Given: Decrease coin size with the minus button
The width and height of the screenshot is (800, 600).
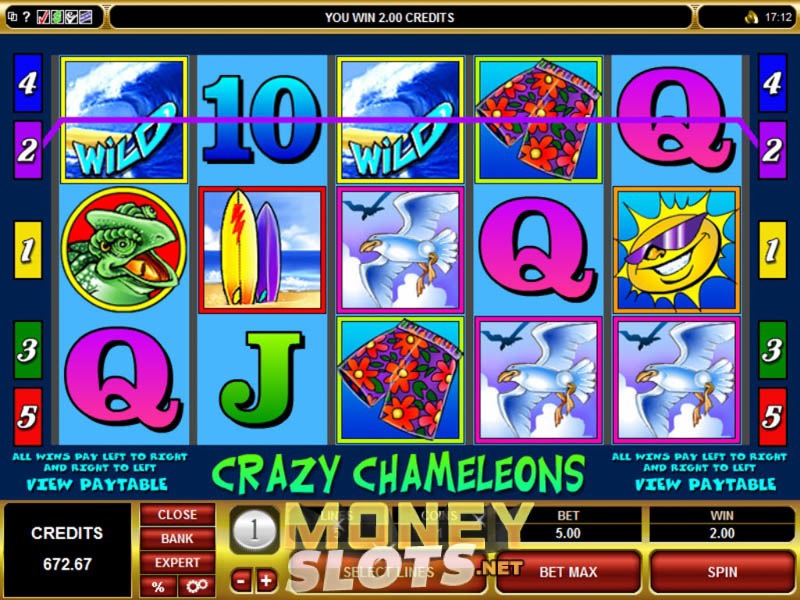Looking at the screenshot, I should pos(241,581).
